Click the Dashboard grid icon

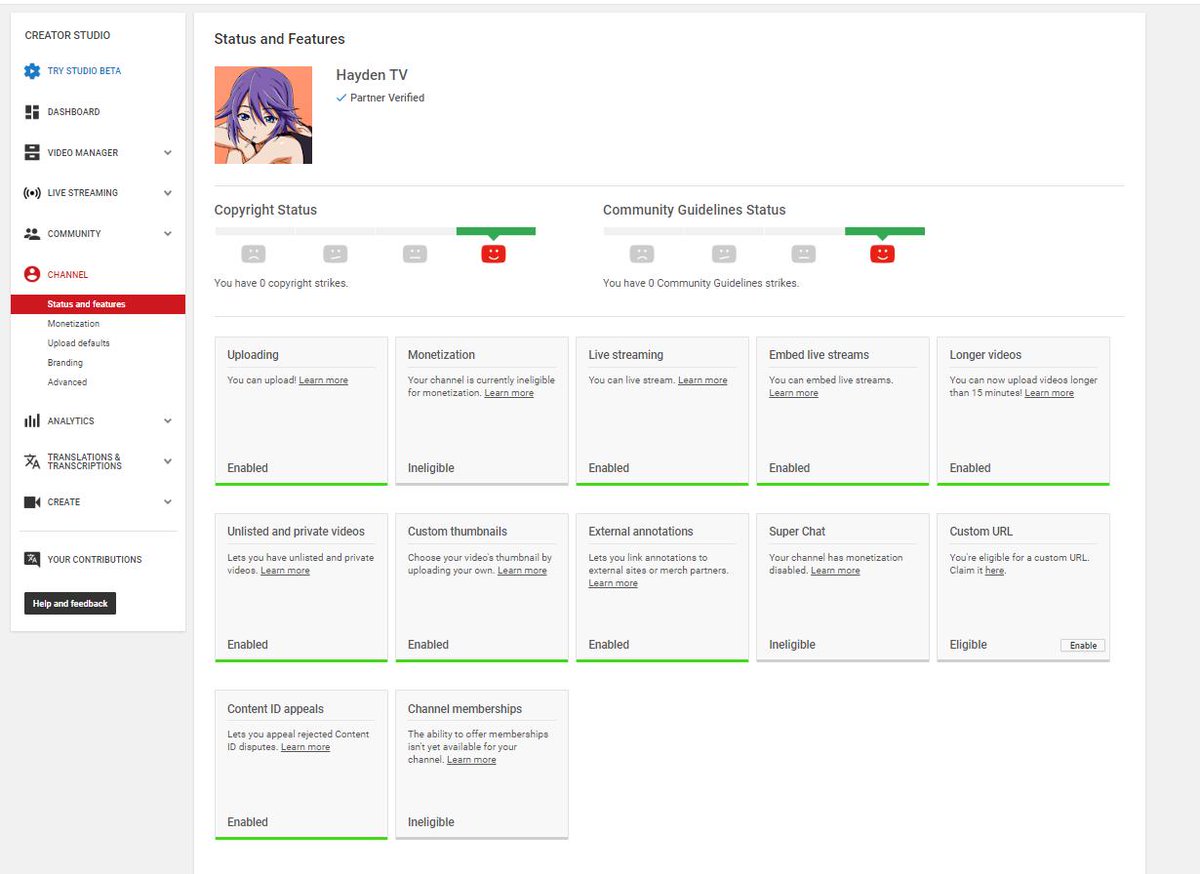click(32, 112)
